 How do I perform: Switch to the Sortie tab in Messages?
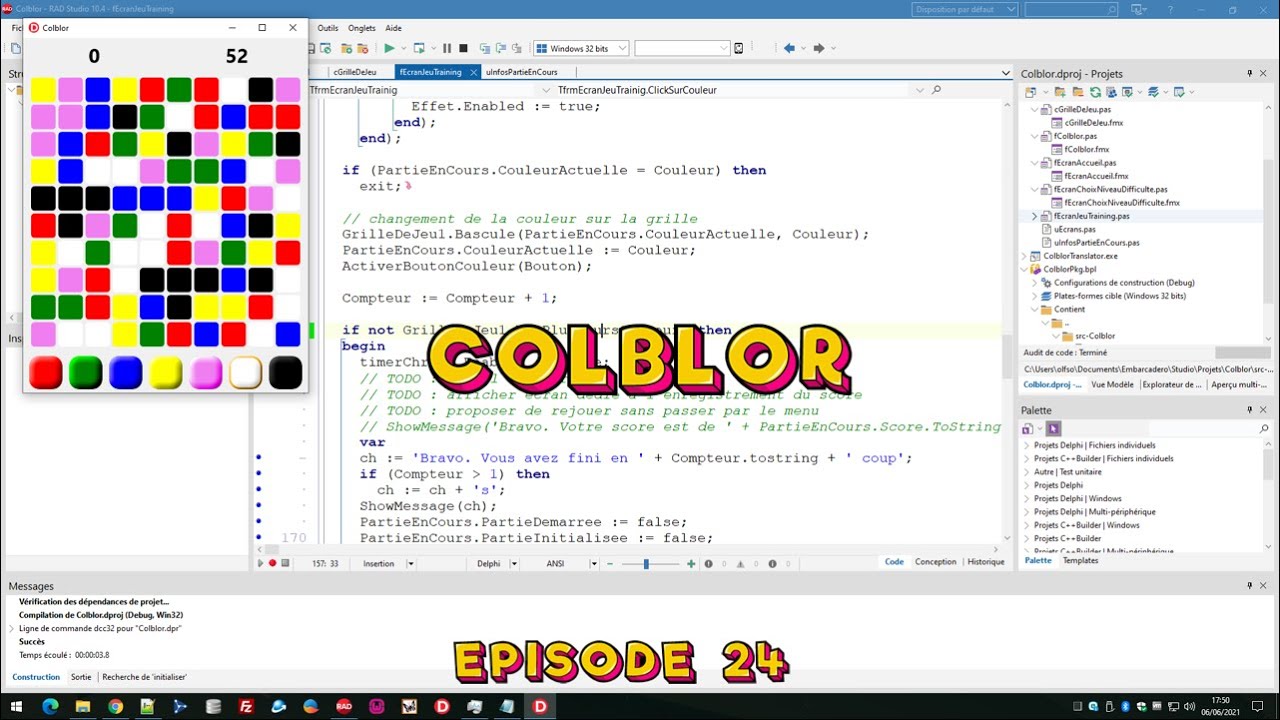coord(81,677)
